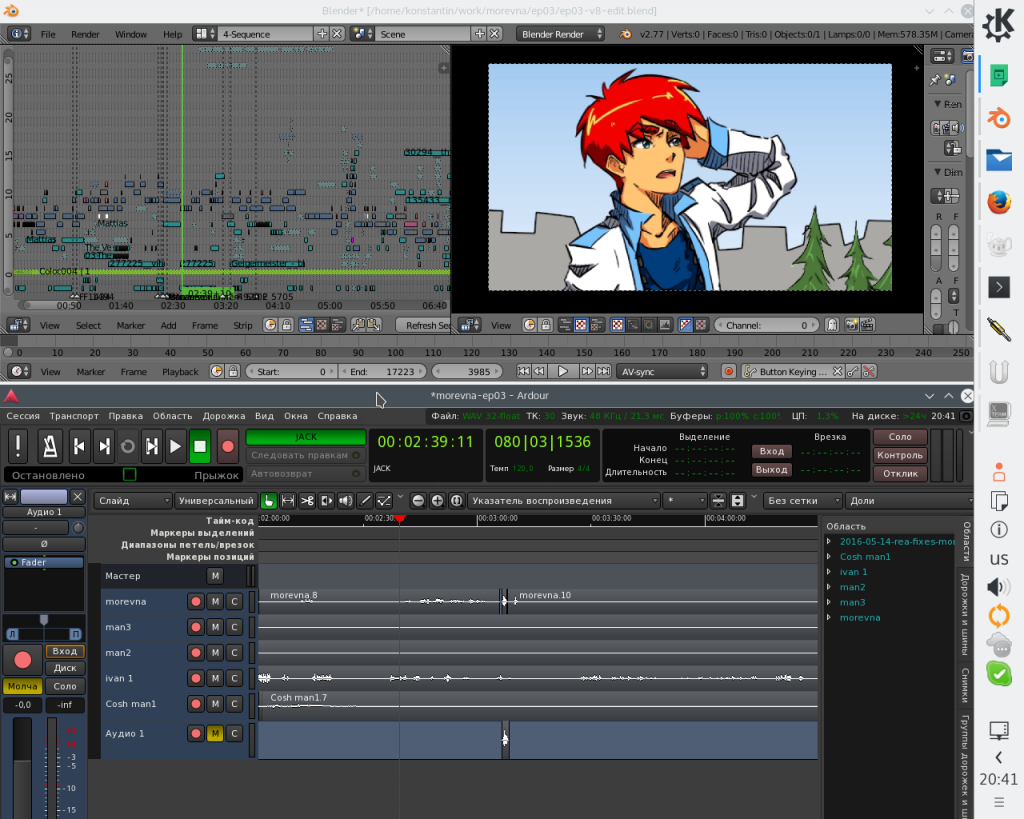The height and width of the screenshot is (819, 1024).
Task: Select the Range tool in Ardour
Action: [x=287, y=501]
